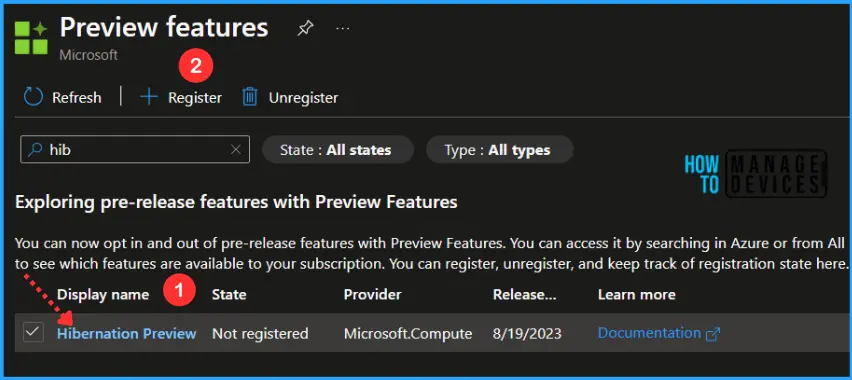Click the Register plus icon
This screenshot has height=380, width=852.
[148, 97]
